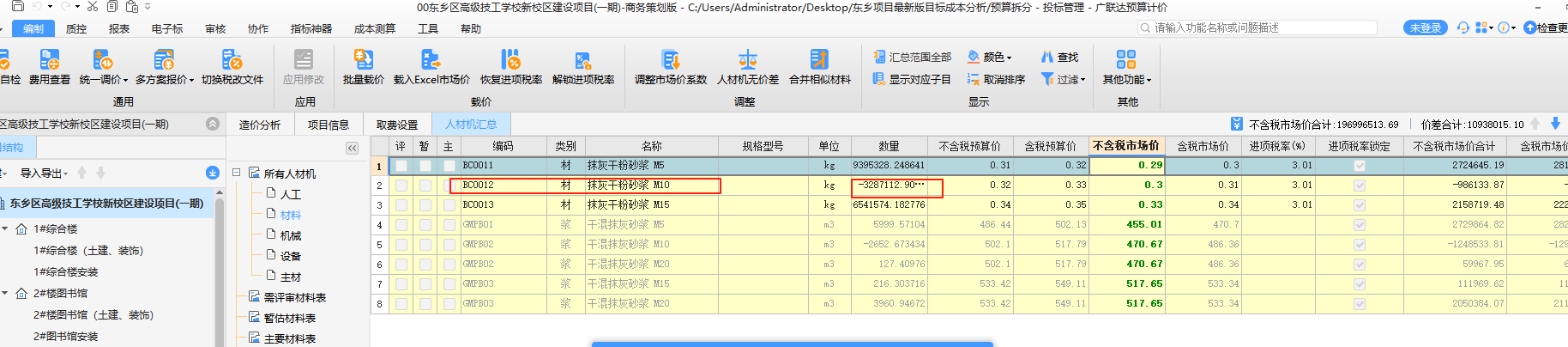Click the 批量载价 batch price load icon
The height and width of the screenshot is (347, 1568).
point(363,59)
